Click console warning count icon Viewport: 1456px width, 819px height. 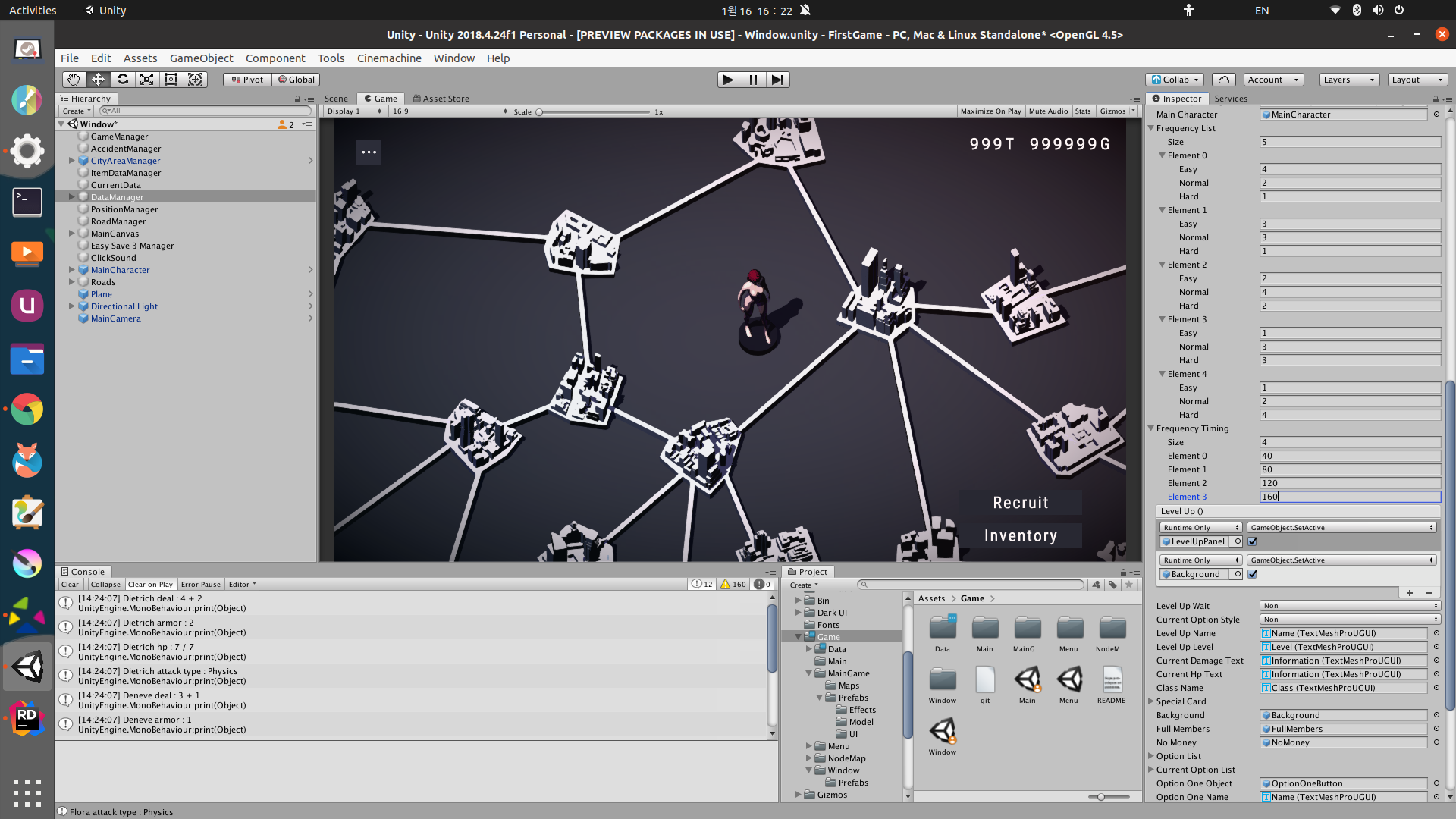[x=733, y=584]
